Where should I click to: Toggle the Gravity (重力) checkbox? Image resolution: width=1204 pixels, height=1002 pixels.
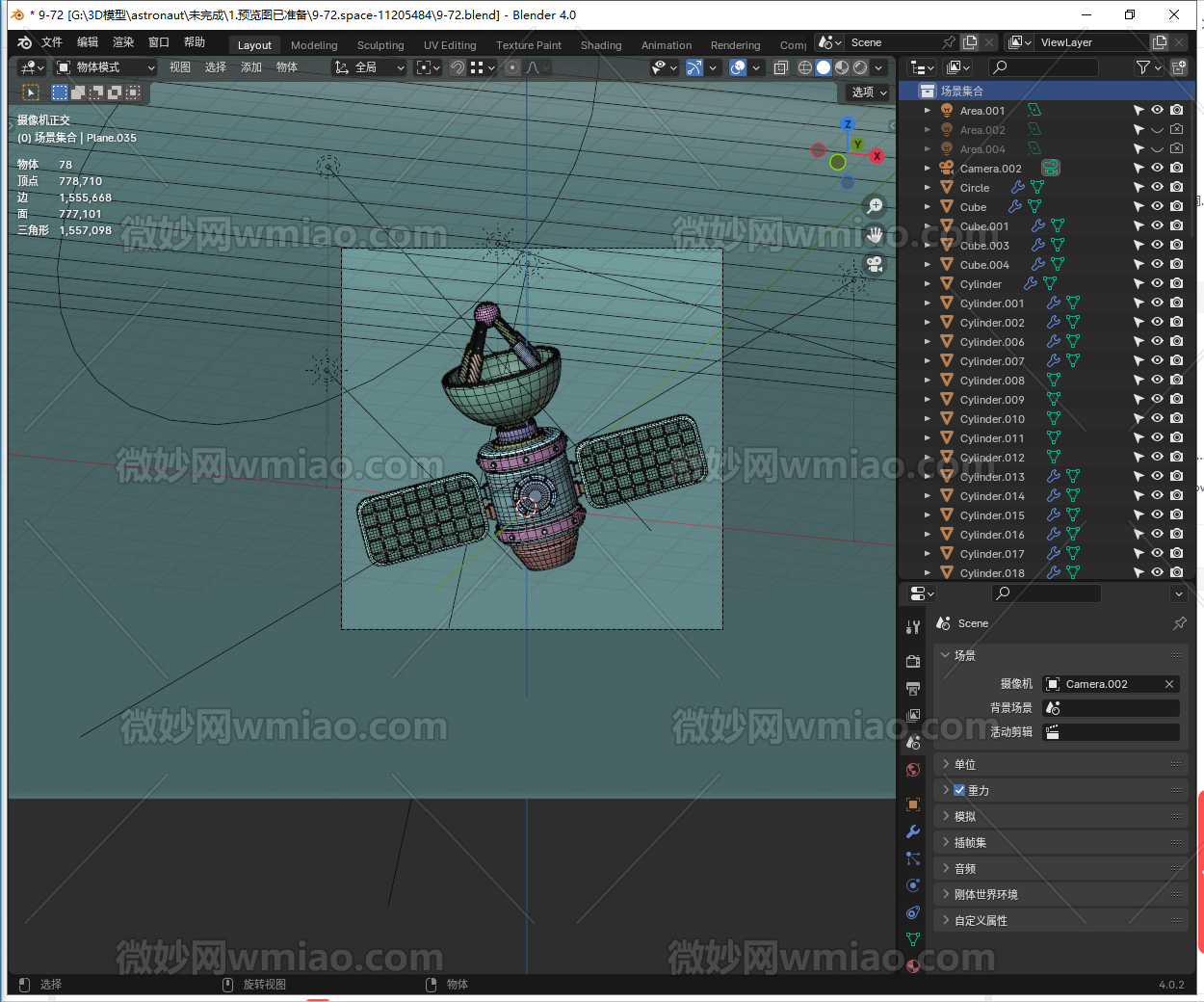[x=959, y=790]
